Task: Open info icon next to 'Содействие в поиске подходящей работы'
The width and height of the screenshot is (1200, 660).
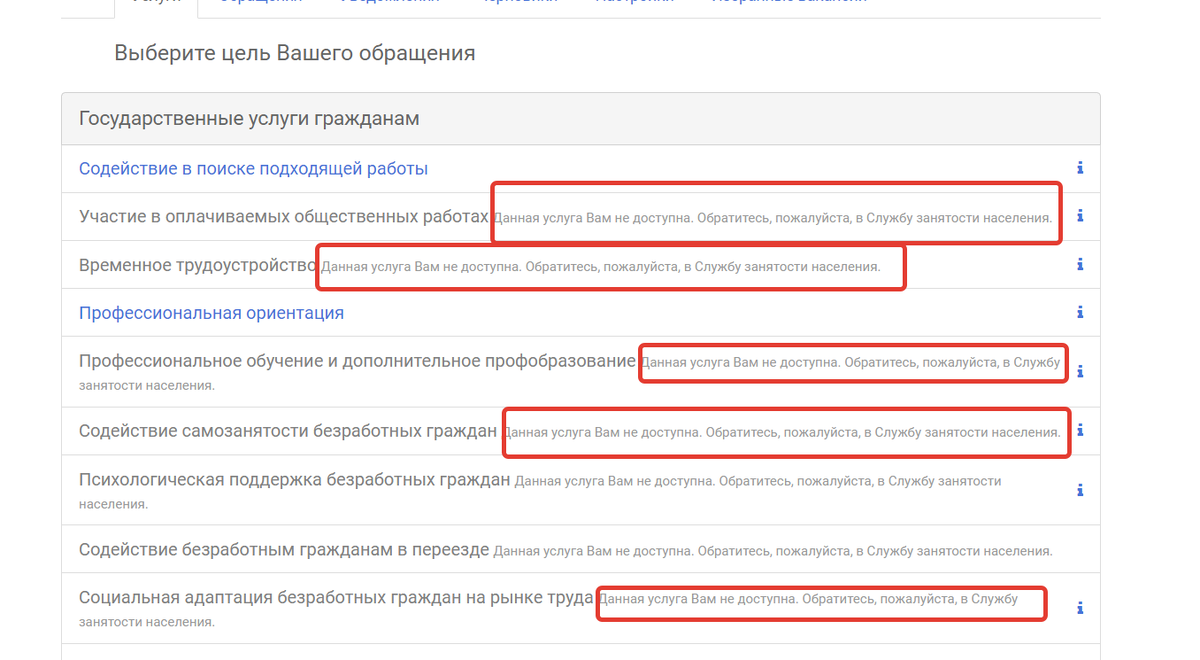Action: [1079, 168]
